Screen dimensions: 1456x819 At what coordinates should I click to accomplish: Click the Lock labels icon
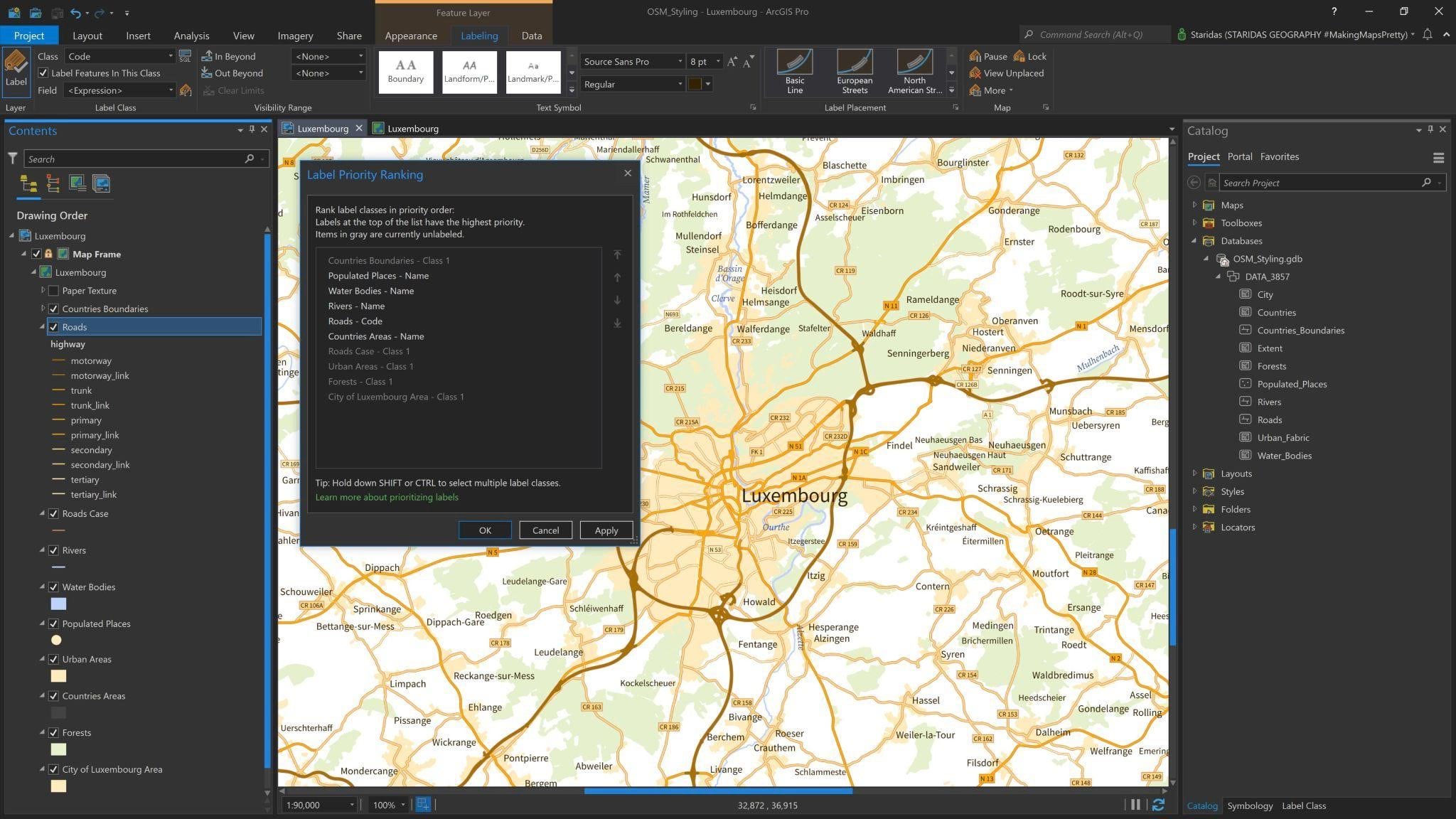[1019, 56]
